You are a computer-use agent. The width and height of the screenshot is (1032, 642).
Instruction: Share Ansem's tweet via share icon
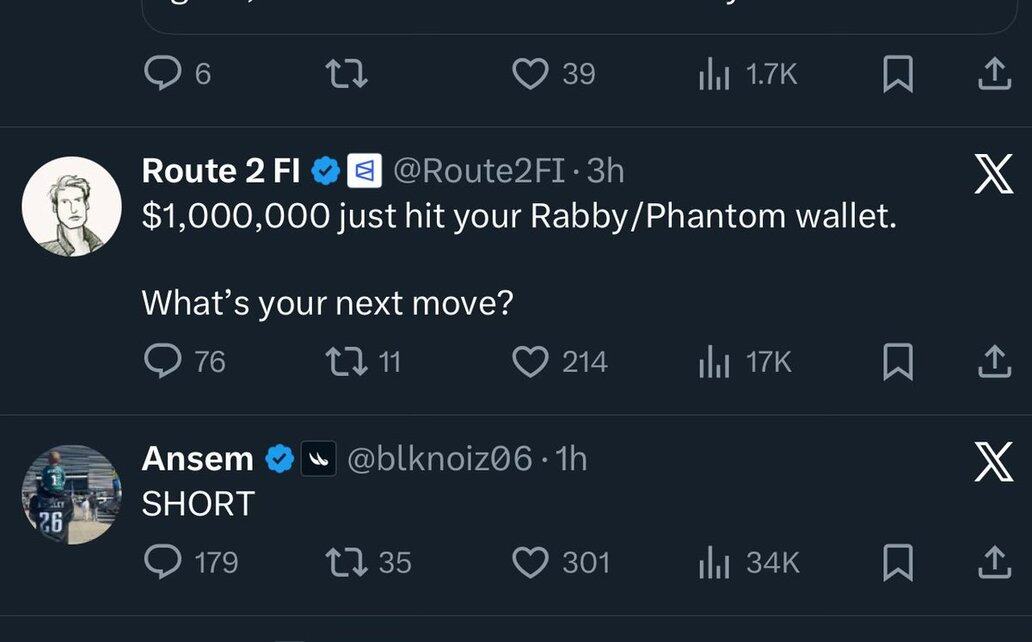coord(993,562)
